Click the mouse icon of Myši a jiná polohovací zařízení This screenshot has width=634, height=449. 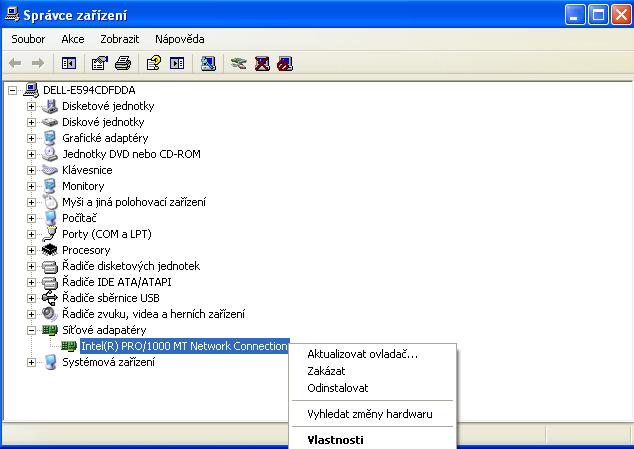(x=50, y=202)
